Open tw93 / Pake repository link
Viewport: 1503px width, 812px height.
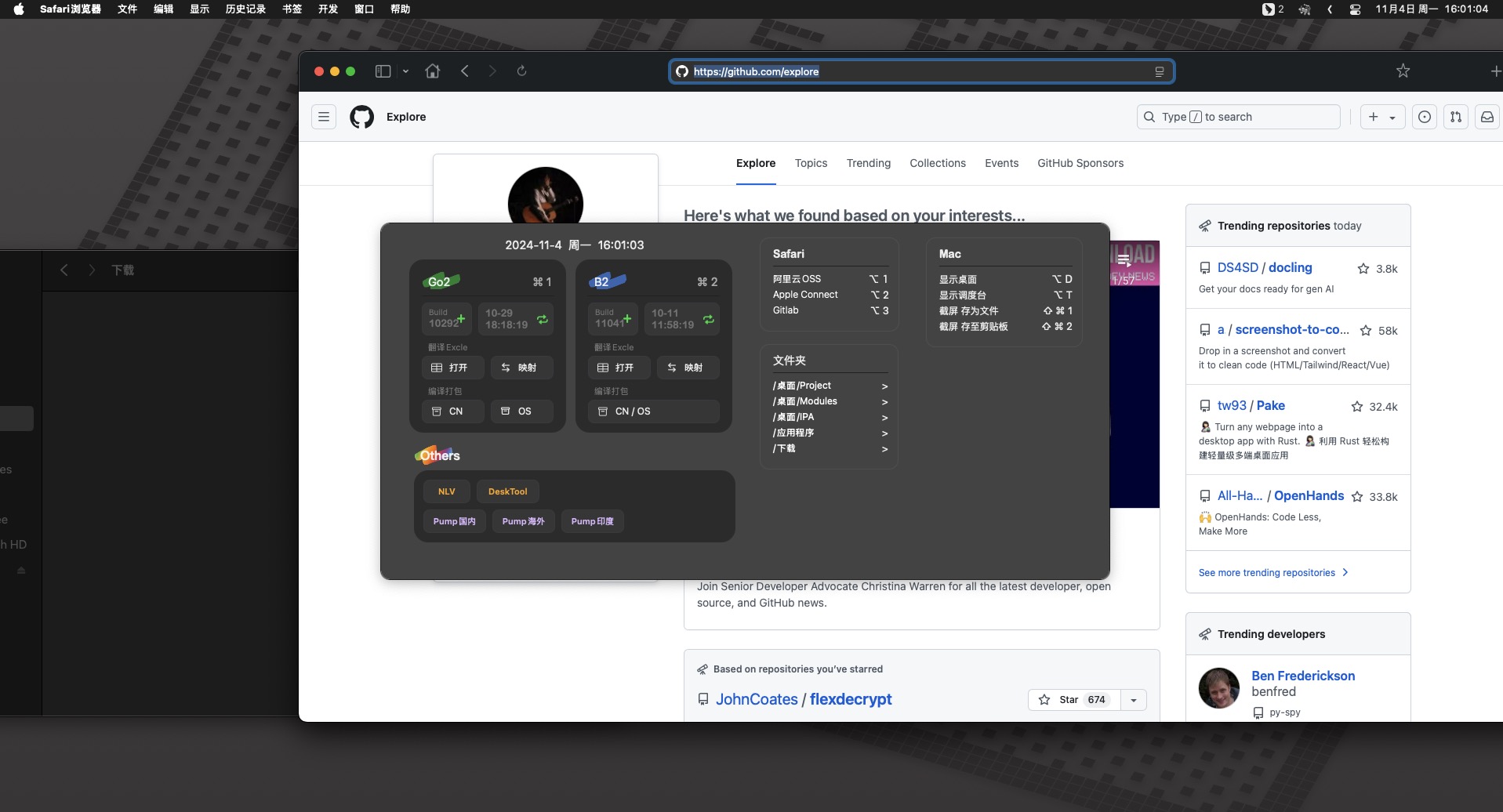(1251, 405)
